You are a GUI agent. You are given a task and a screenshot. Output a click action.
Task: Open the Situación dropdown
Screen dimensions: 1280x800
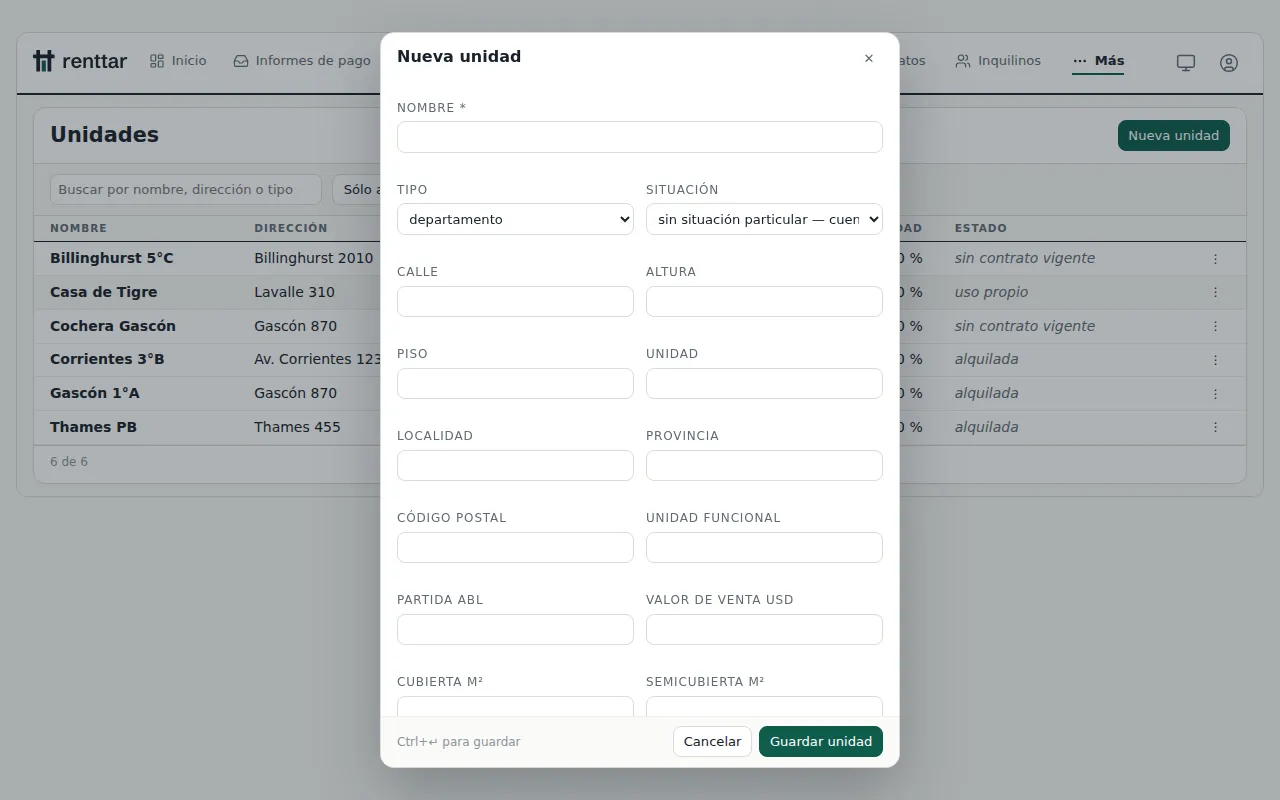coord(764,219)
